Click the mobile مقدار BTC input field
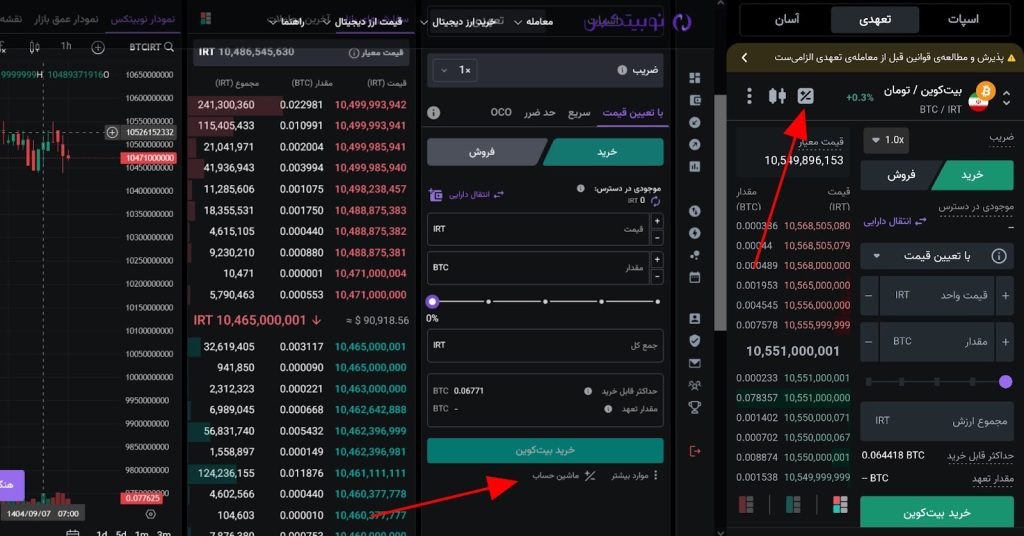The image size is (1024, 536). [936, 341]
